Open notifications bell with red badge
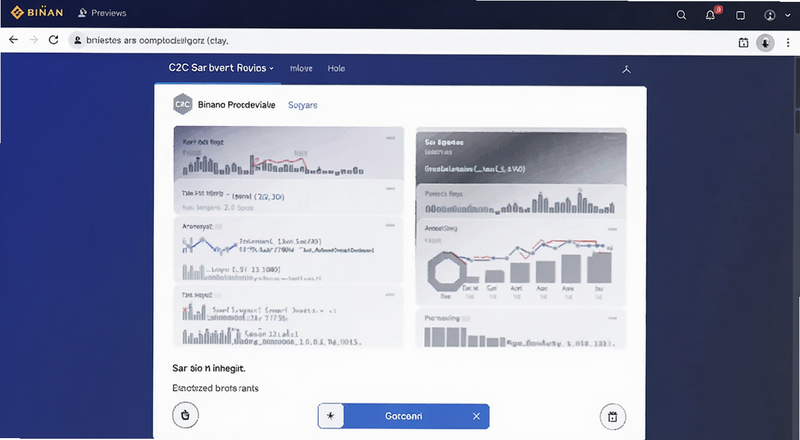800x440 pixels. tap(711, 14)
